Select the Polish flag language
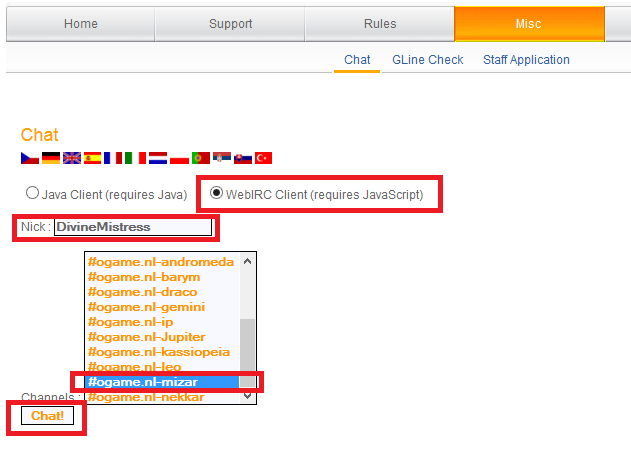Image resolution: width=631 pixels, height=476 pixels. [x=179, y=158]
